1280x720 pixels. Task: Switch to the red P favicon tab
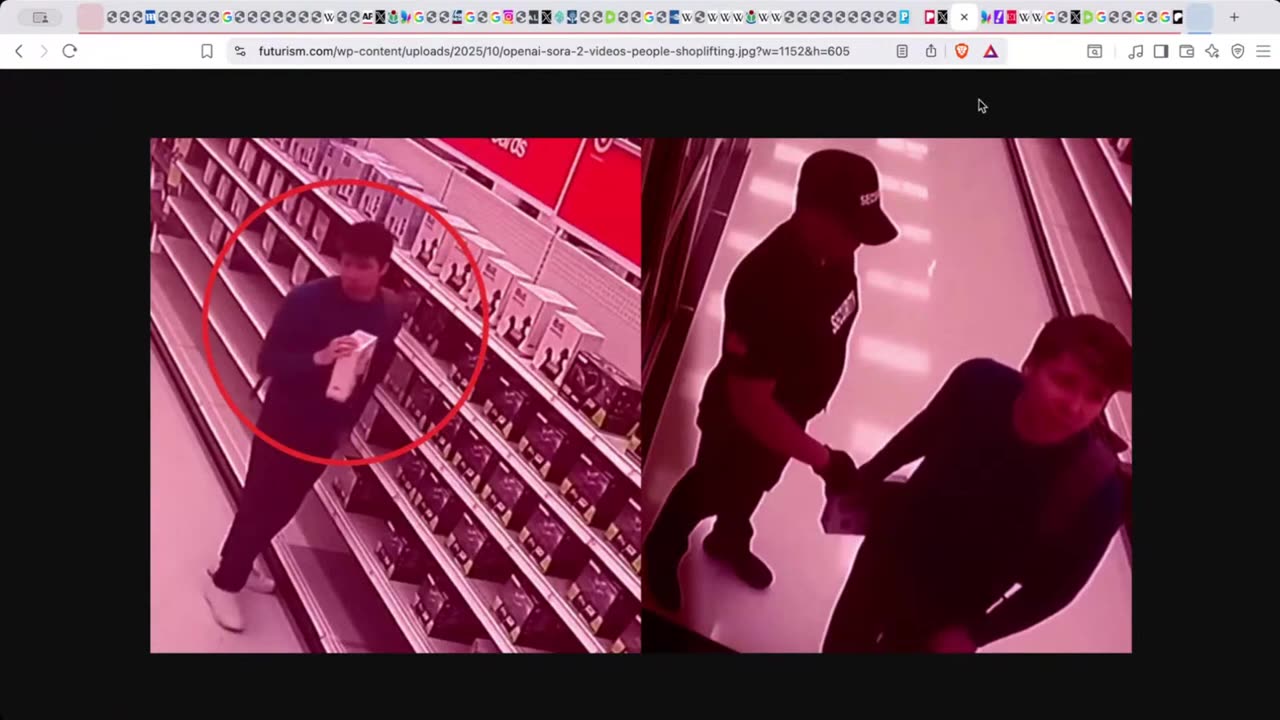tap(929, 17)
